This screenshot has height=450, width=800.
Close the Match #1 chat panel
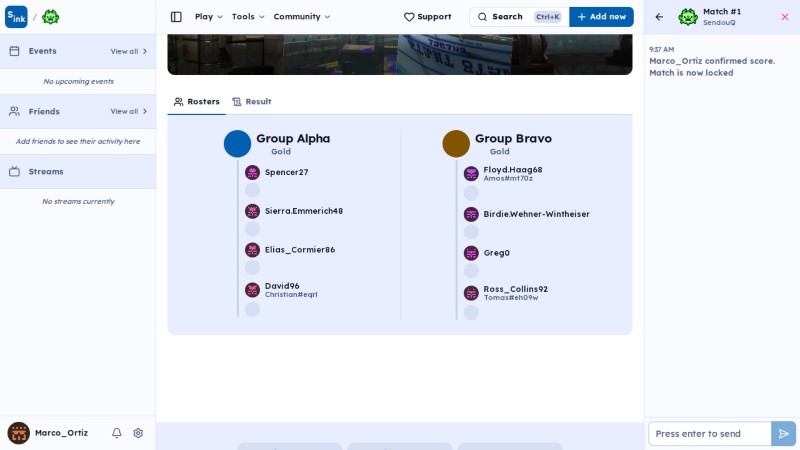pos(785,17)
